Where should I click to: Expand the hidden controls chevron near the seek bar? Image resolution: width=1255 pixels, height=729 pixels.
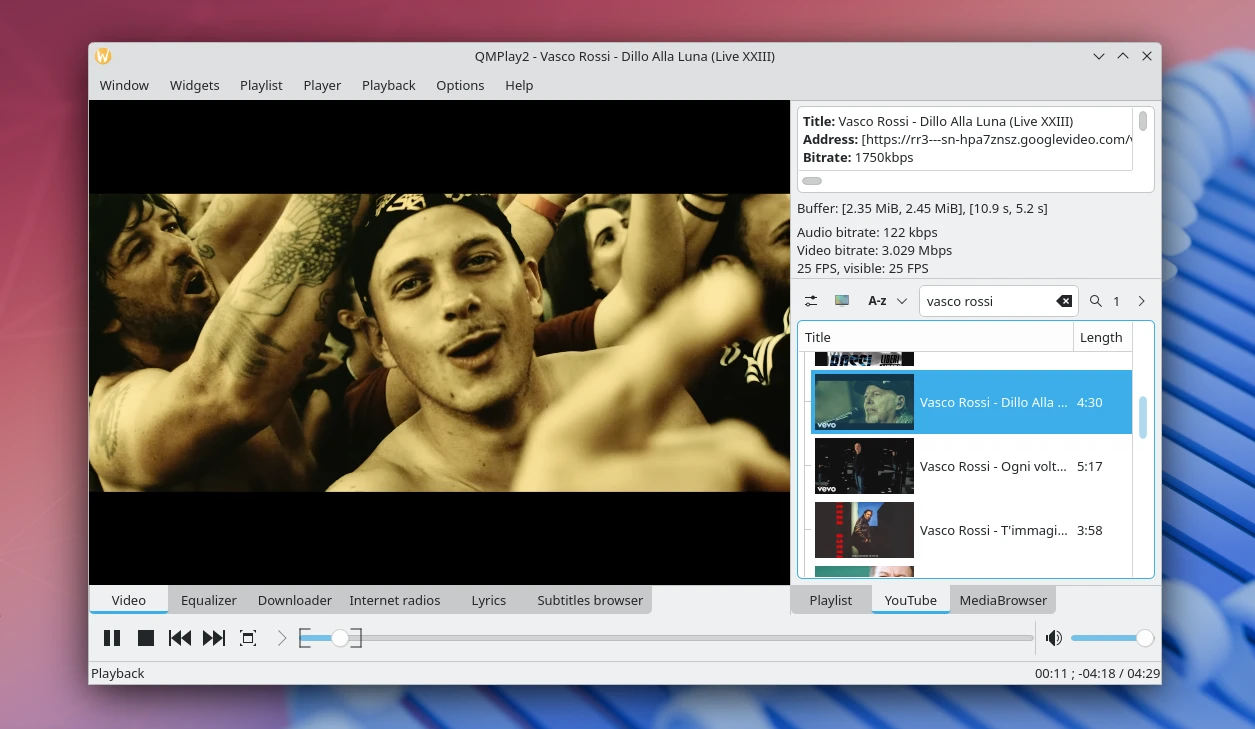click(x=281, y=637)
